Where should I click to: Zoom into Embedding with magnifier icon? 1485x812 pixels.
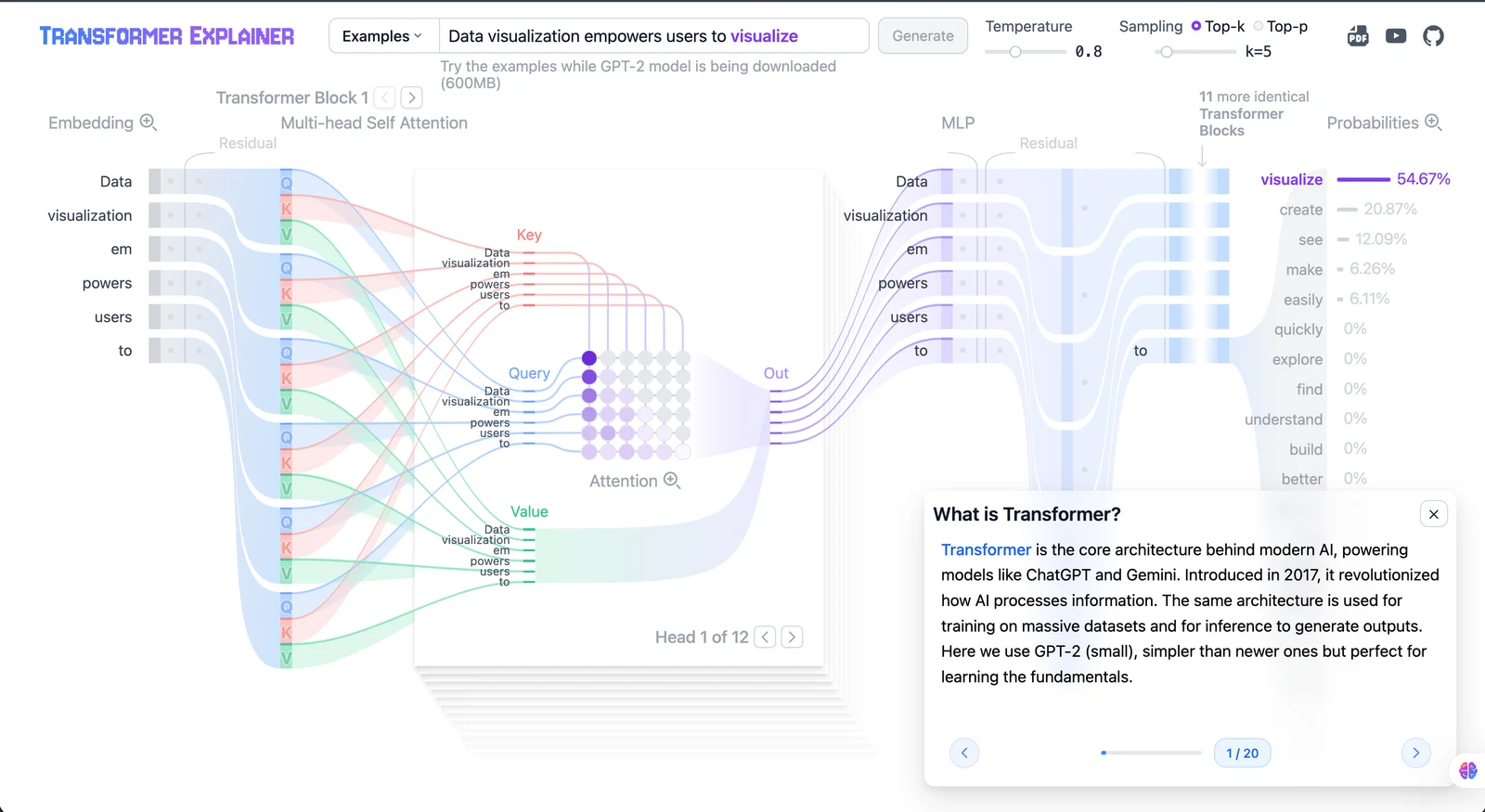(x=148, y=122)
